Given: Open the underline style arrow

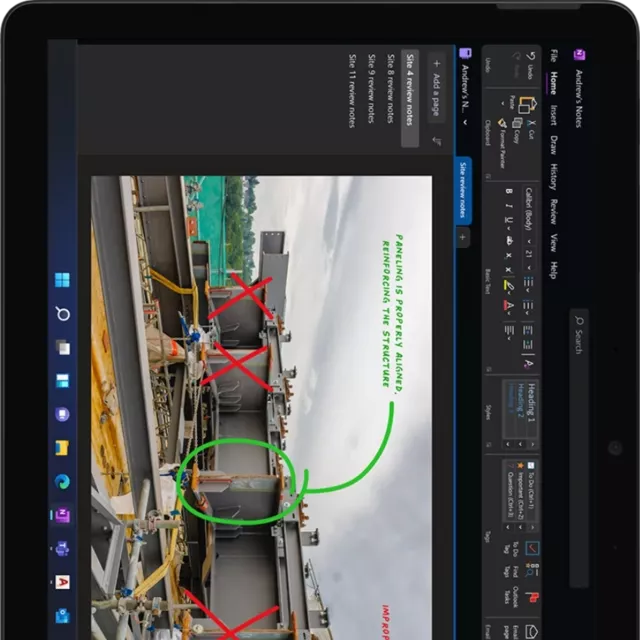Looking at the screenshot, I should [509, 228].
